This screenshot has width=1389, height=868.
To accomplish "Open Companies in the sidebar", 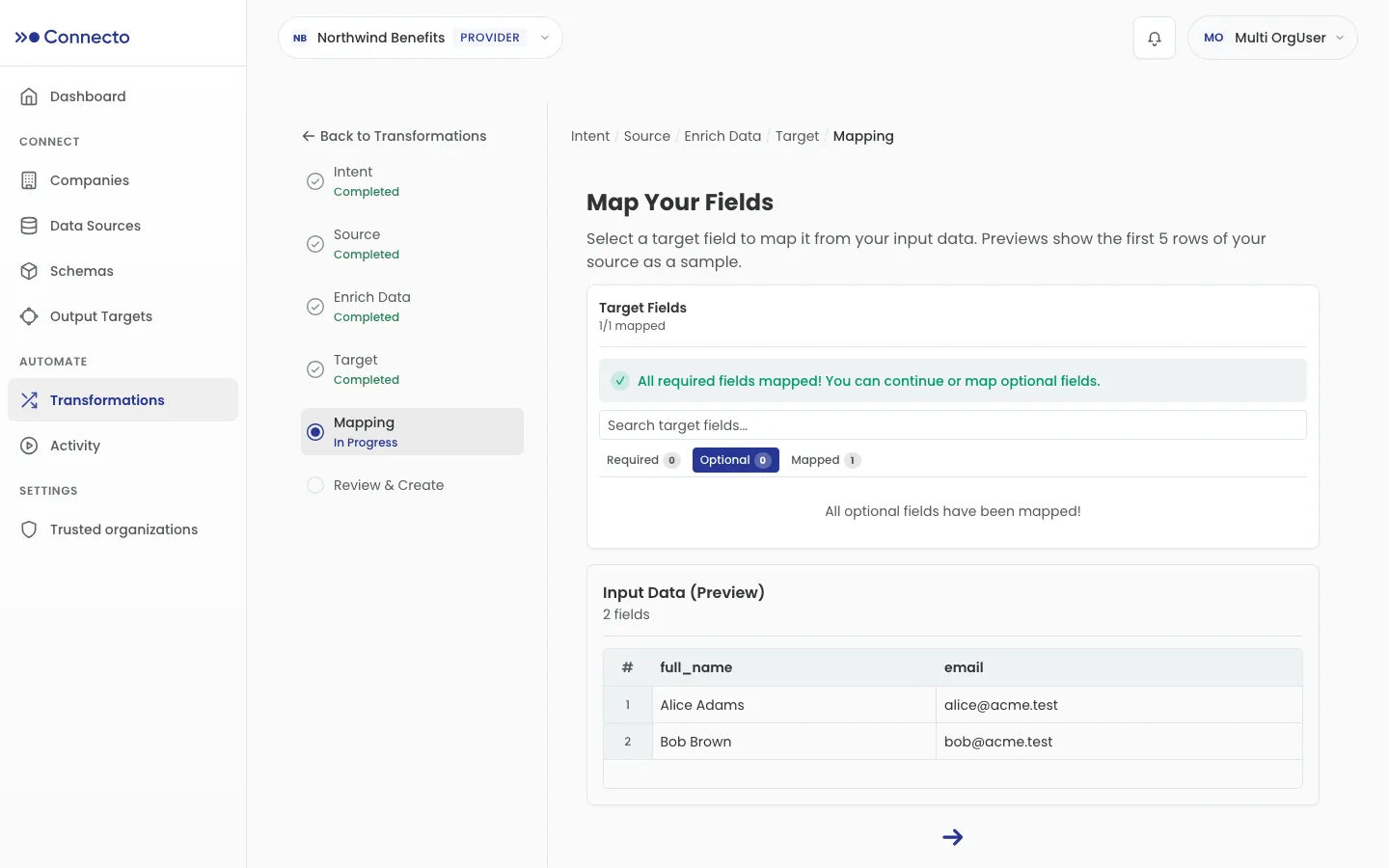I will click(x=123, y=180).
